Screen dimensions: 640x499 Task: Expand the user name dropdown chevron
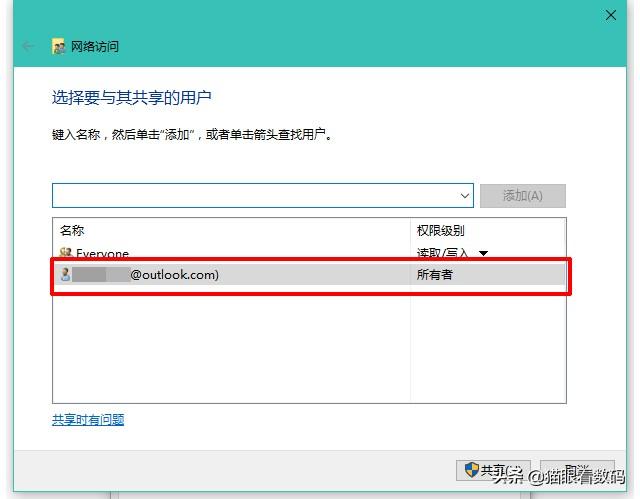[x=464, y=196]
